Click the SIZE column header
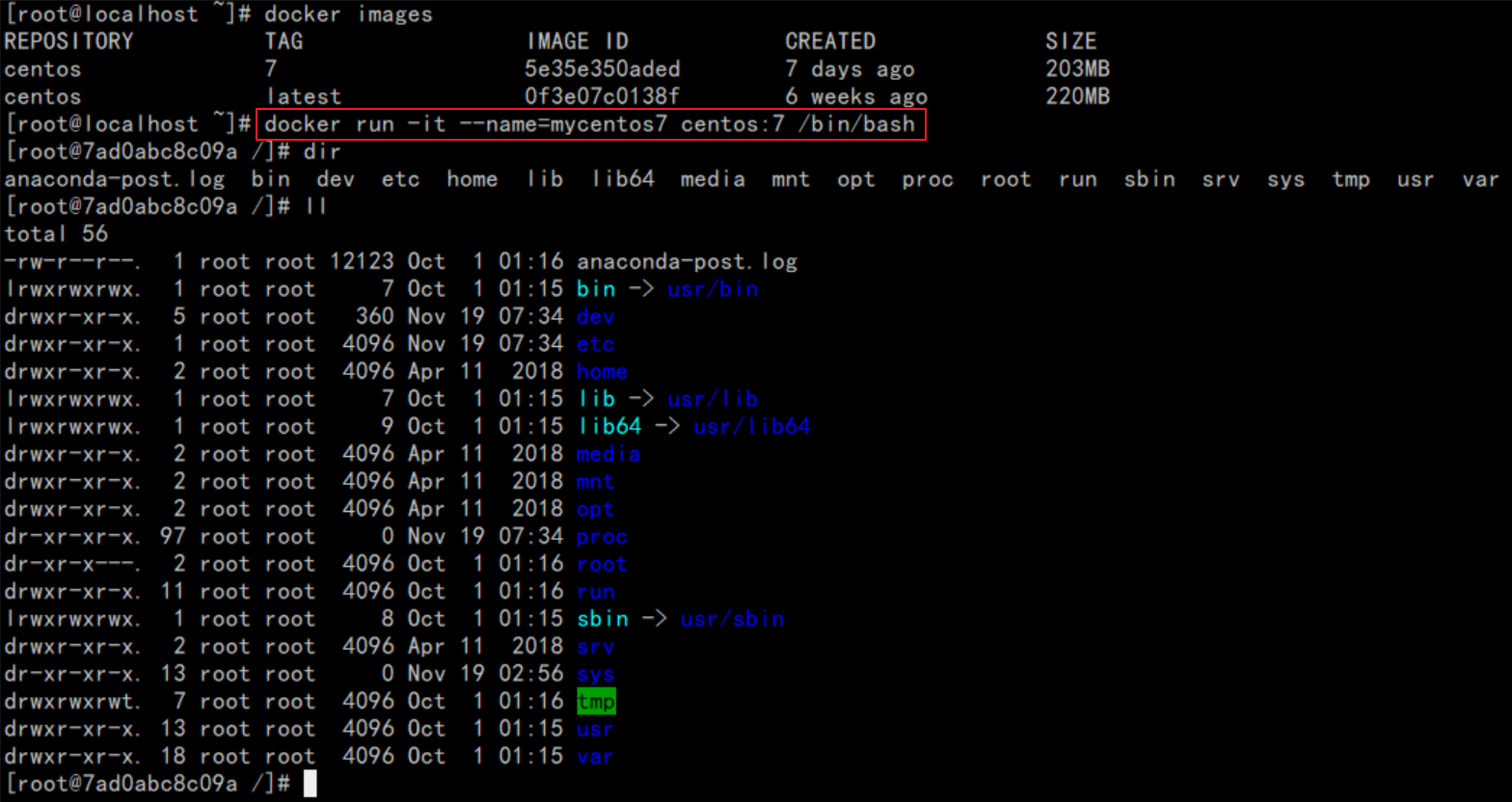Viewport: 1512px width, 802px height. click(1070, 41)
